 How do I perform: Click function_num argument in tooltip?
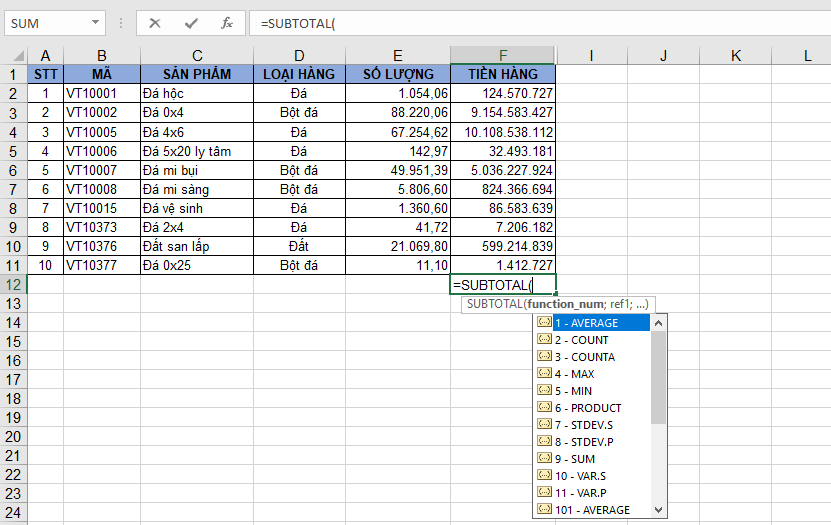click(566, 304)
